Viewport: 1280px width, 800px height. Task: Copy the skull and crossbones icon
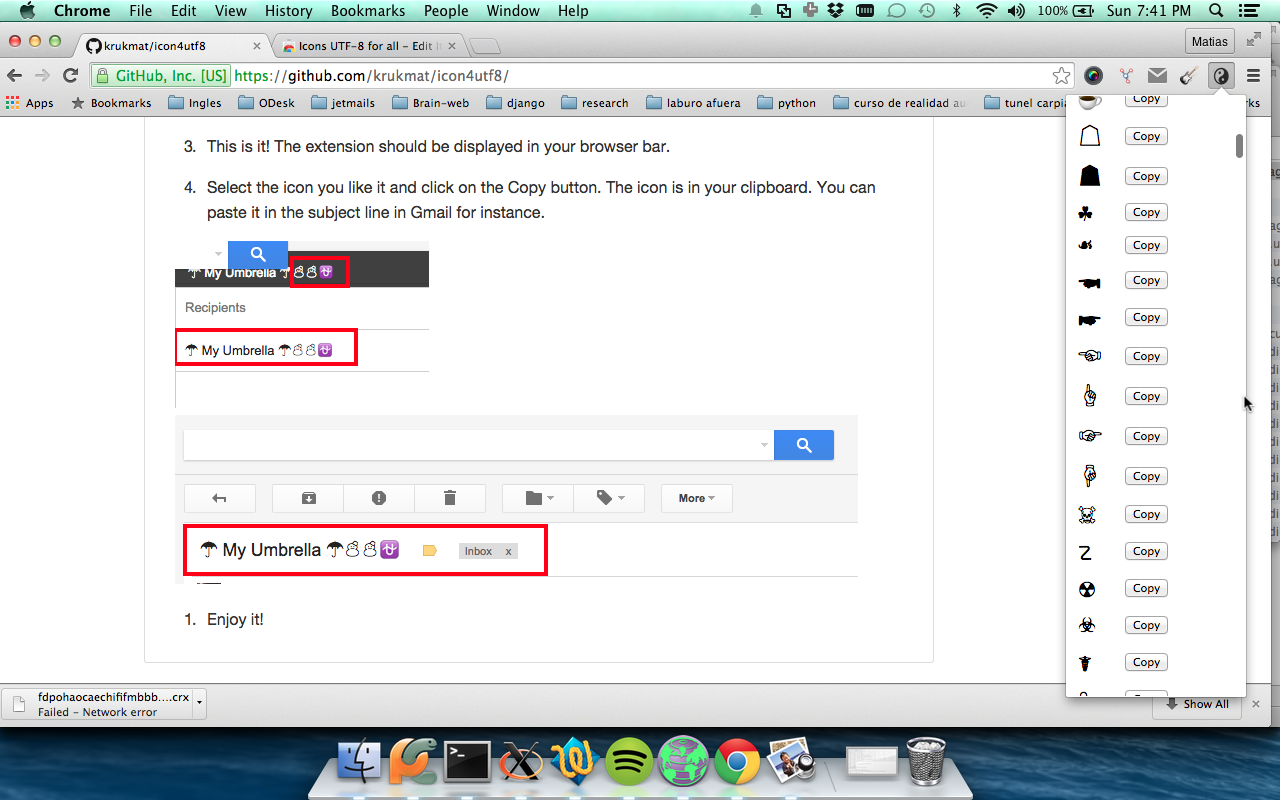pyautogui.click(x=1146, y=514)
